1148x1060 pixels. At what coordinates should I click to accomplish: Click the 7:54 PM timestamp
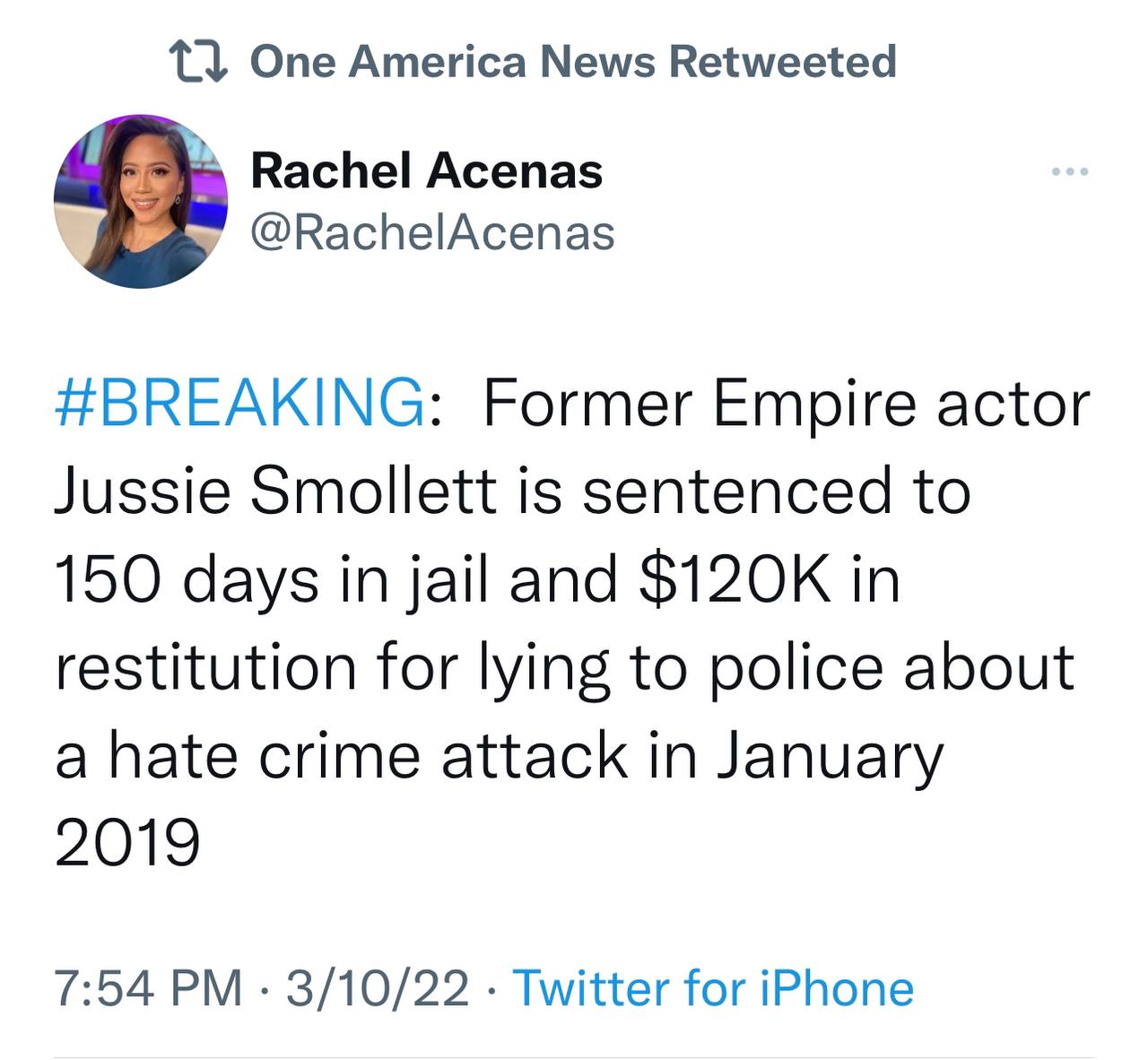(149, 988)
